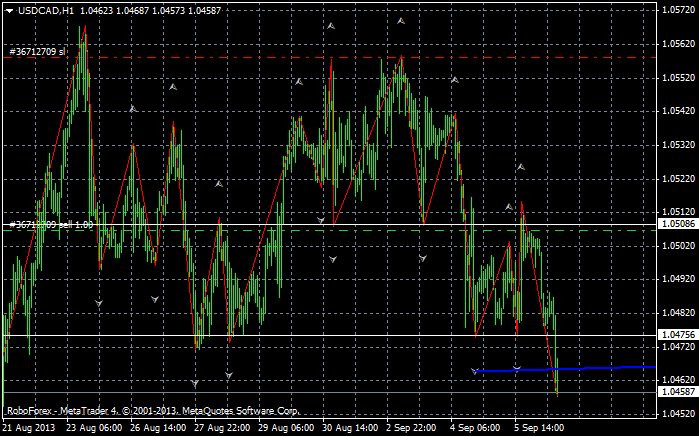Click the 1.05520 price scale label
The image size is (699, 436).
[678, 78]
